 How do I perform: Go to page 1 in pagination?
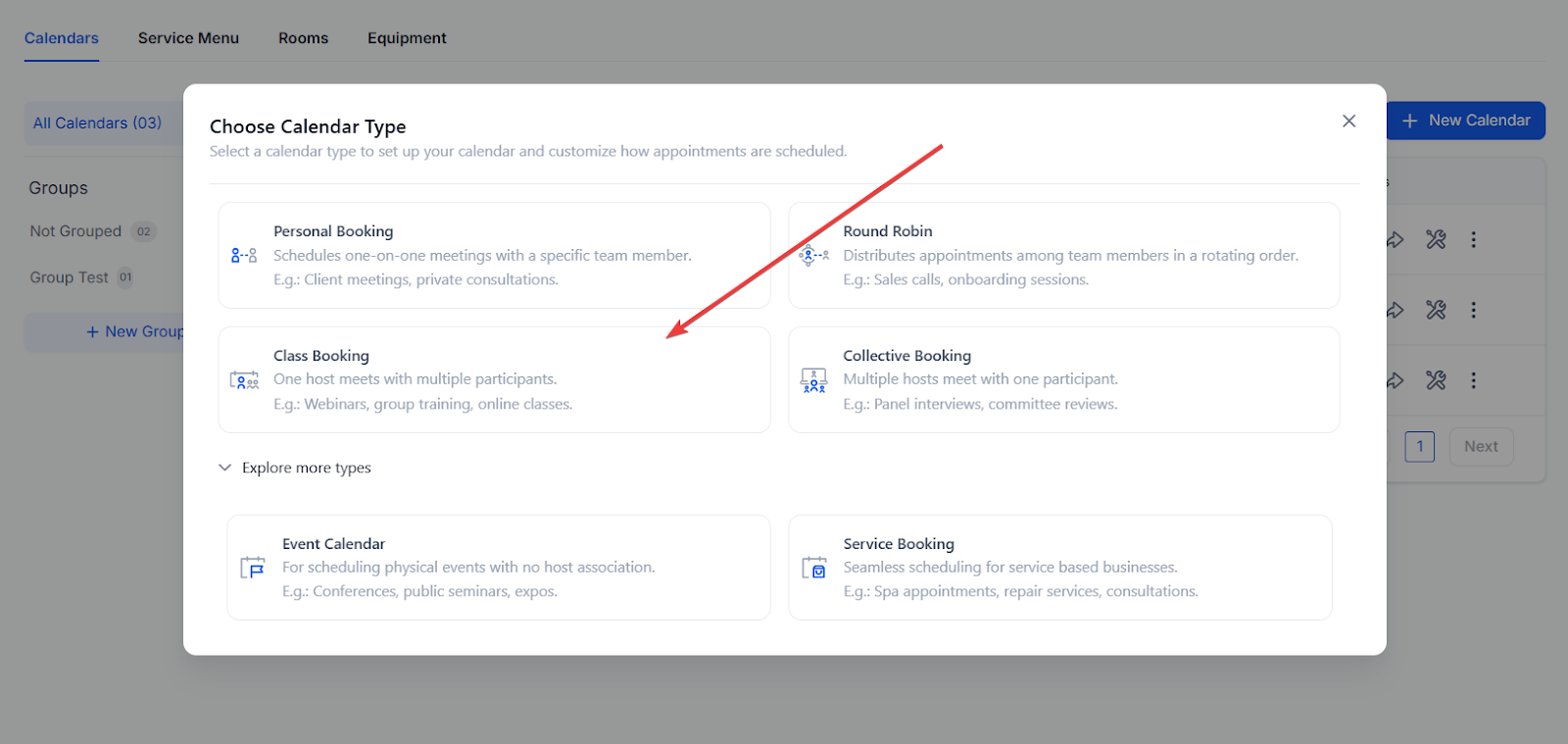[1420, 446]
